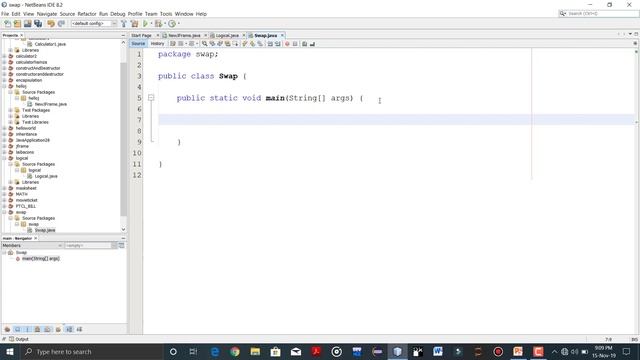Open File Explorer from the taskbar

[255, 351]
